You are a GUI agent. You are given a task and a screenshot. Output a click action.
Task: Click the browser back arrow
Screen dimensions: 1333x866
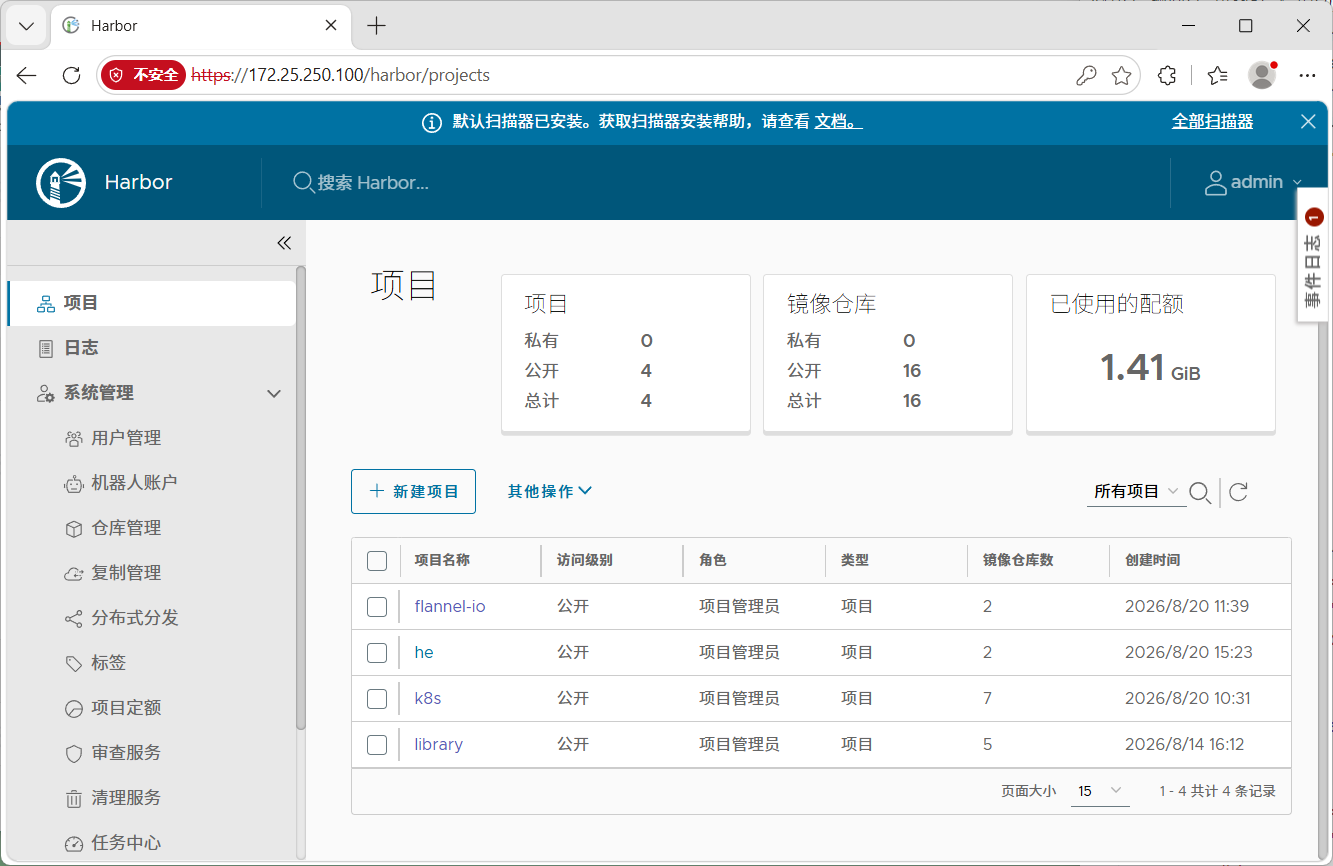point(27,75)
